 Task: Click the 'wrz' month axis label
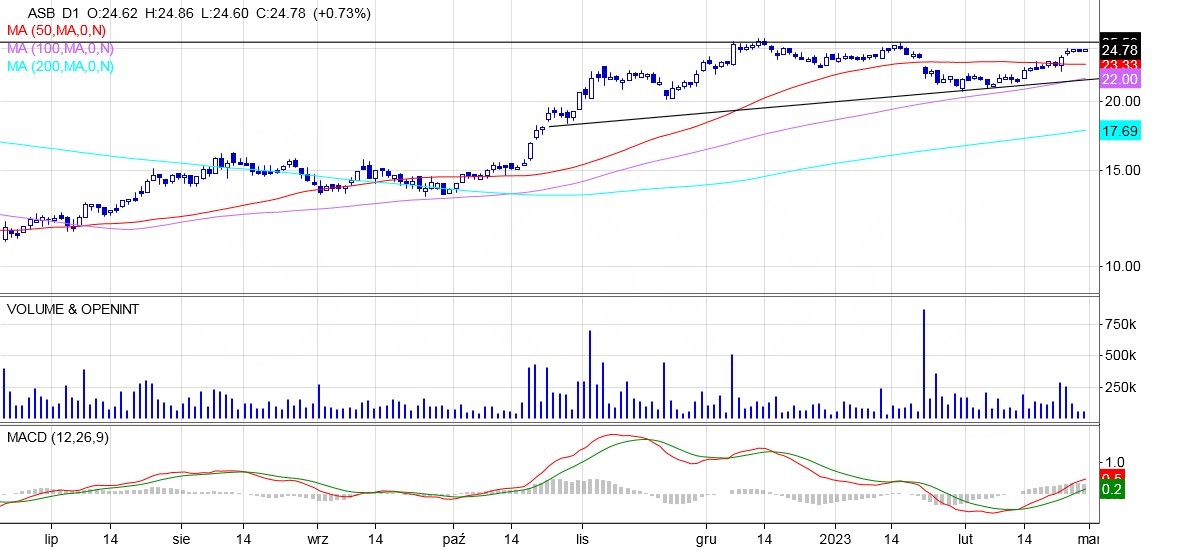pyautogui.click(x=319, y=538)
